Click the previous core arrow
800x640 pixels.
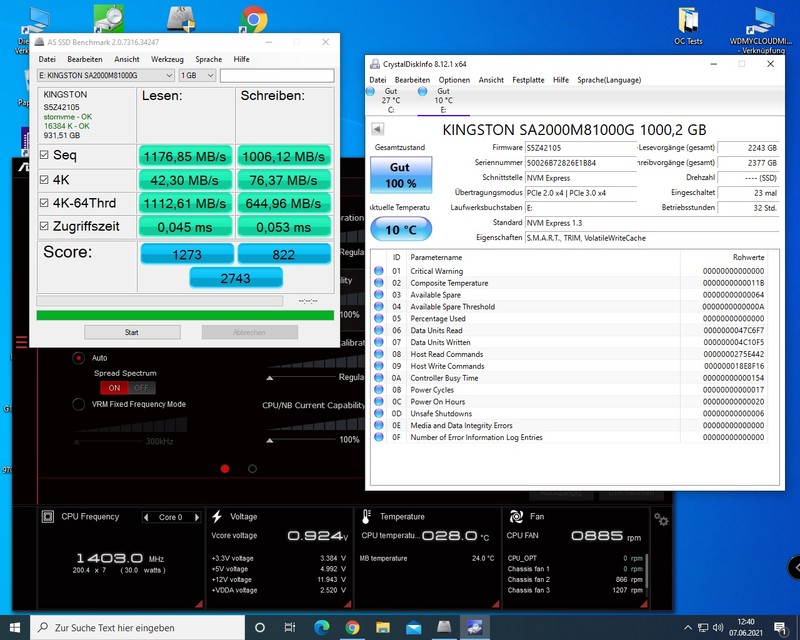146,517
